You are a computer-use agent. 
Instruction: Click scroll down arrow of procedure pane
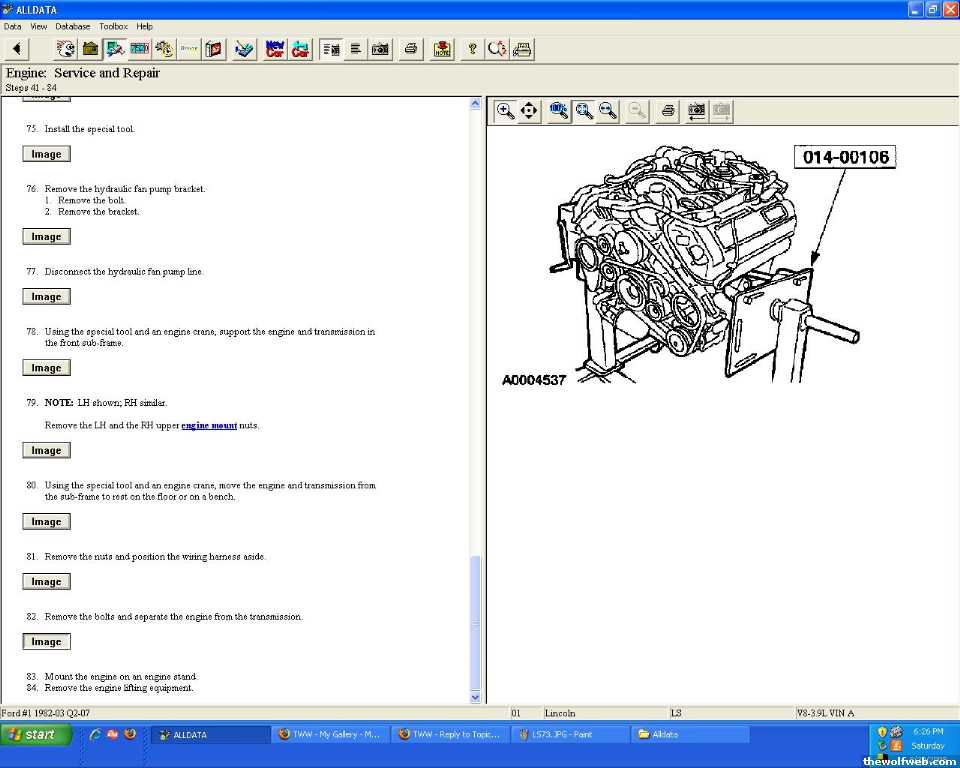(x=475, y=696)
